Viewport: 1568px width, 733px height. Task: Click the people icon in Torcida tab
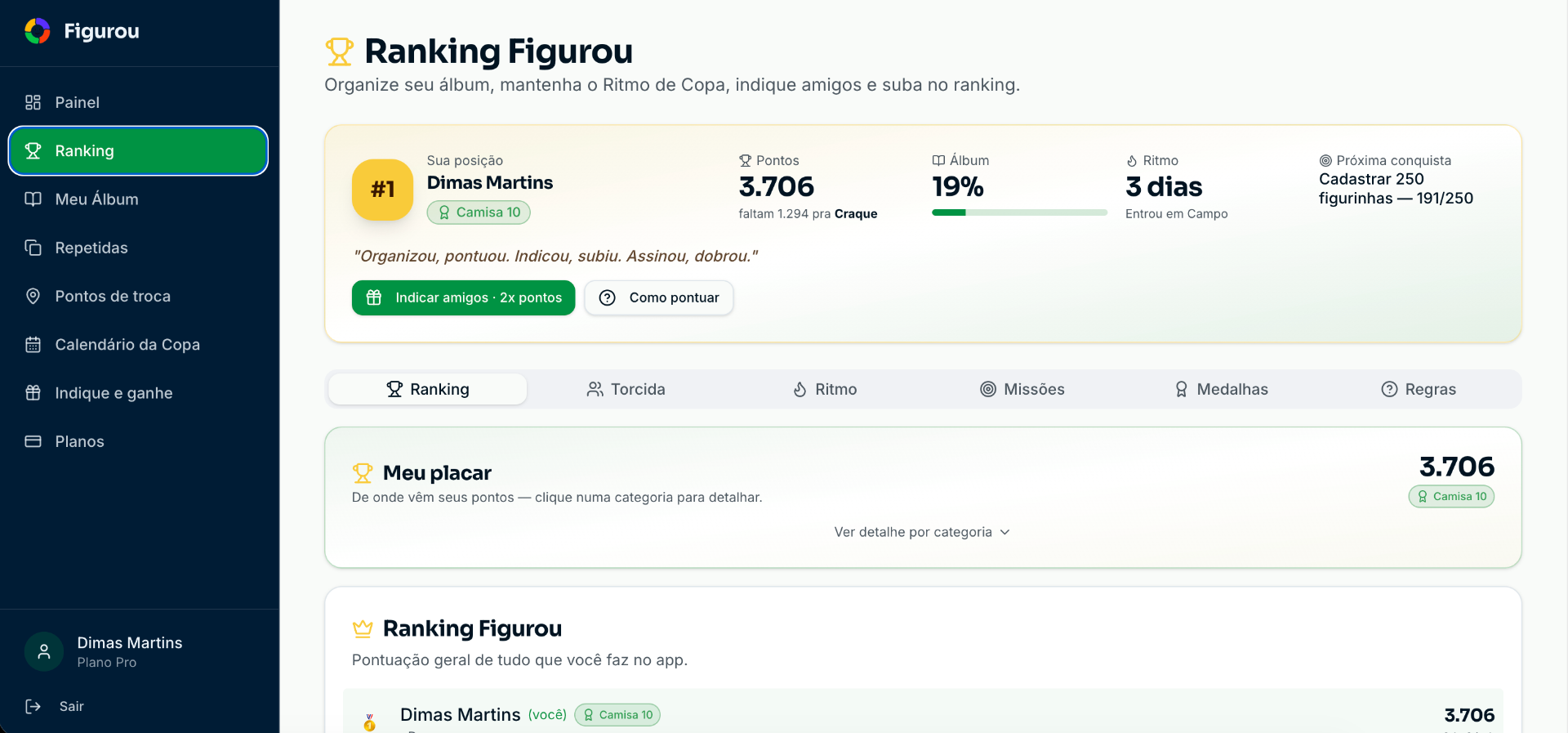595,389
